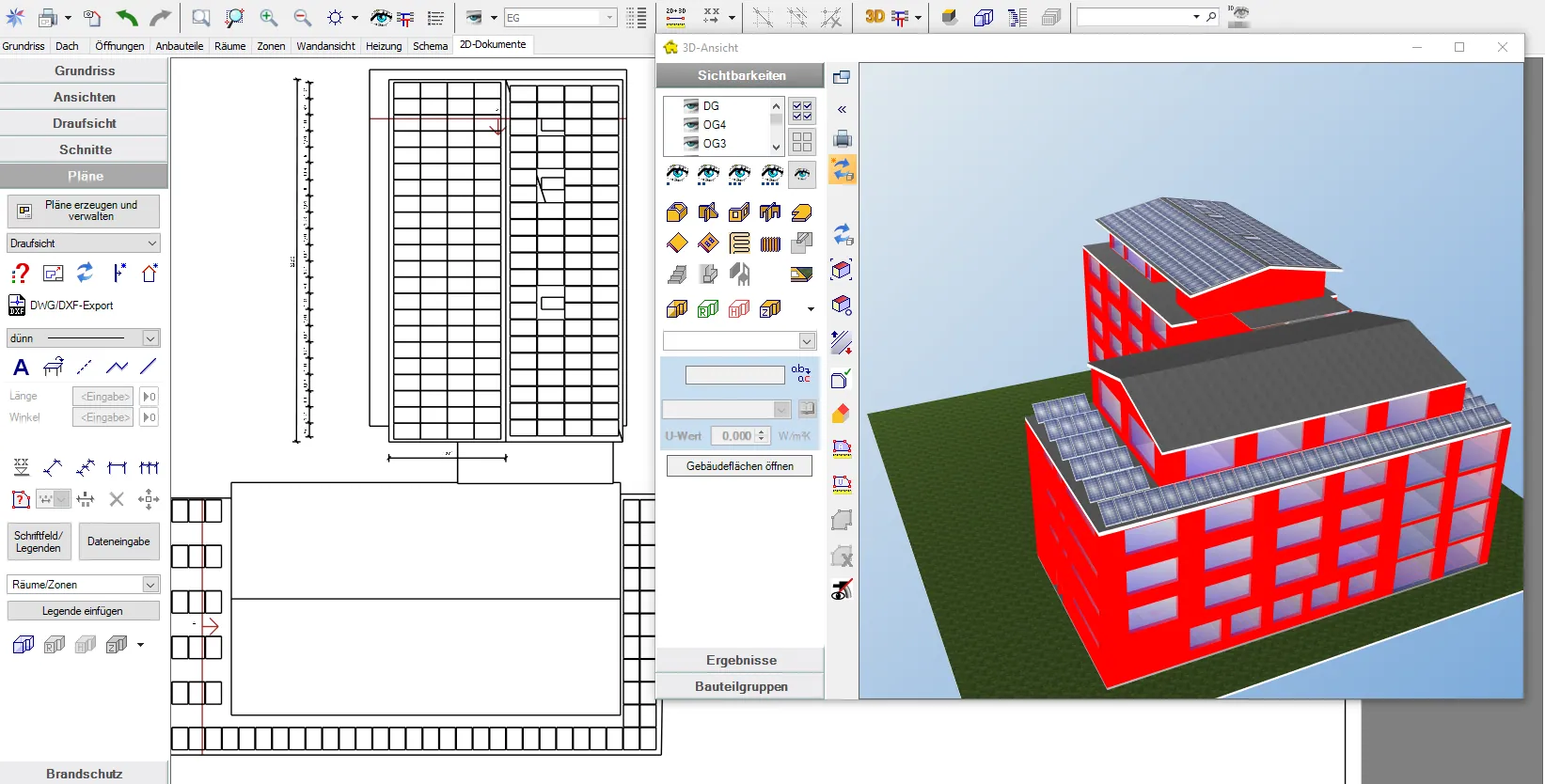Click the green undo arrow
This screenshot has height=784, width=1545.
(126, 17)
